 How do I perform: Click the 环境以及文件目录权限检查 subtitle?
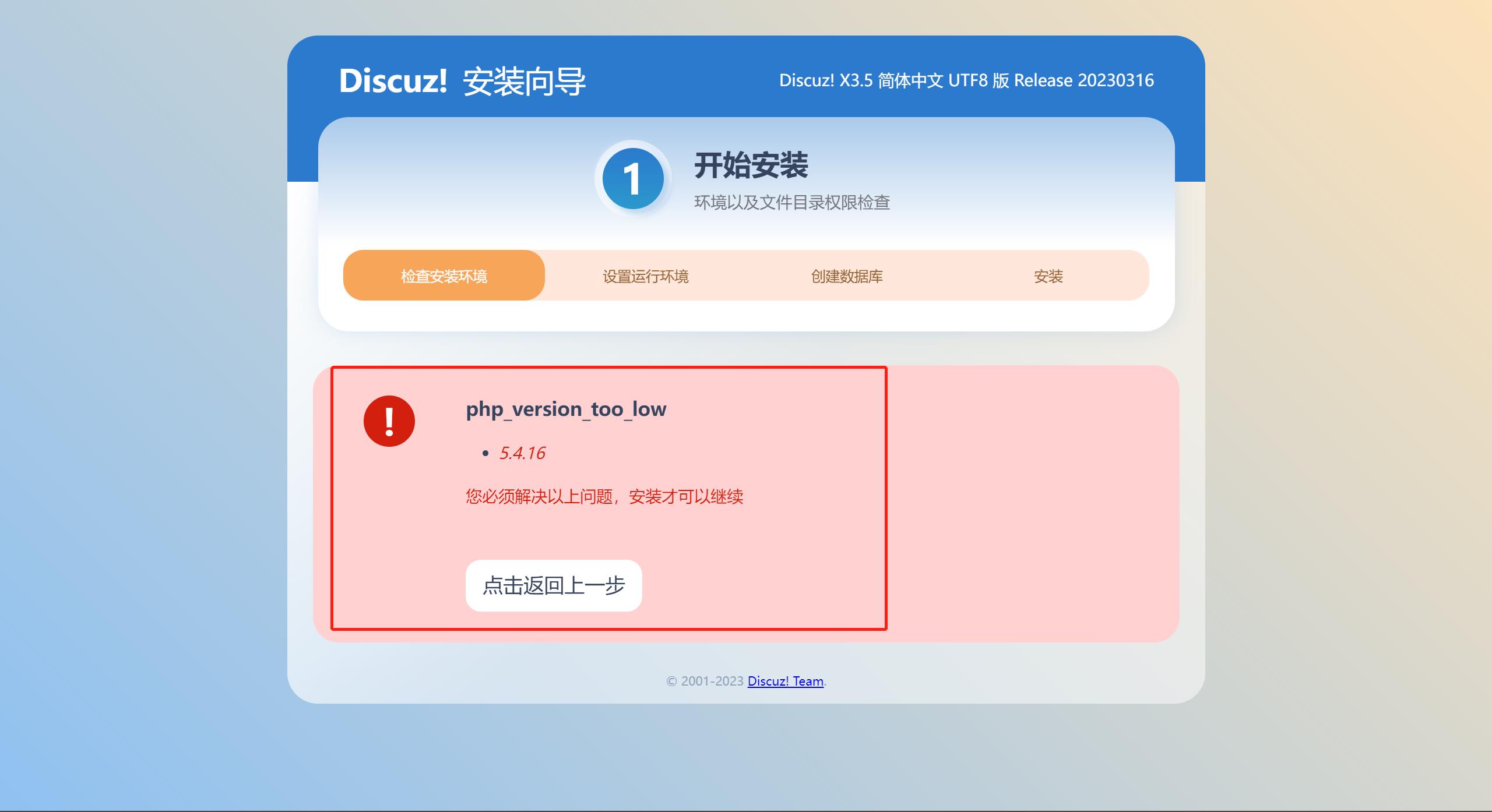pyautogui.click(x=792, y=202)
